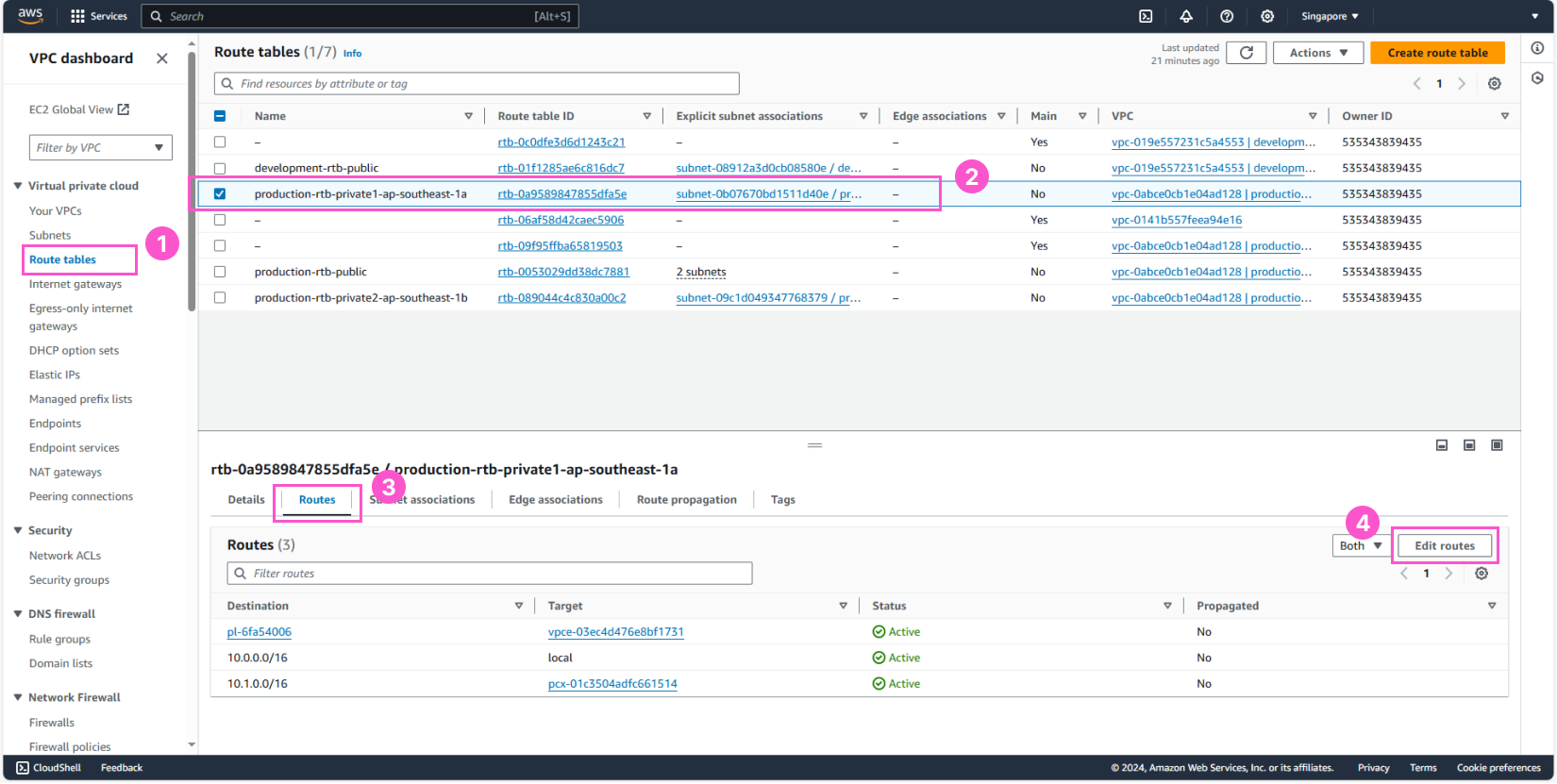
Task: Go to next page of Routes
Action: [x=1448, y=574]
